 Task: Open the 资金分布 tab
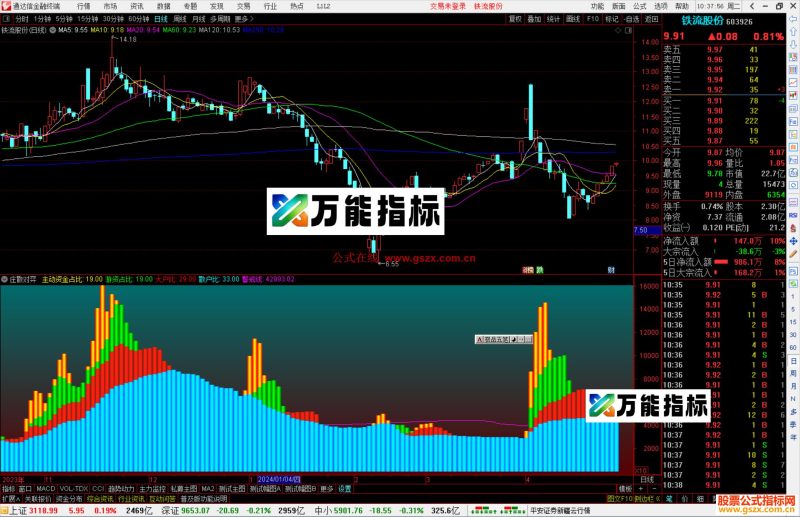(x=69, y=499)
